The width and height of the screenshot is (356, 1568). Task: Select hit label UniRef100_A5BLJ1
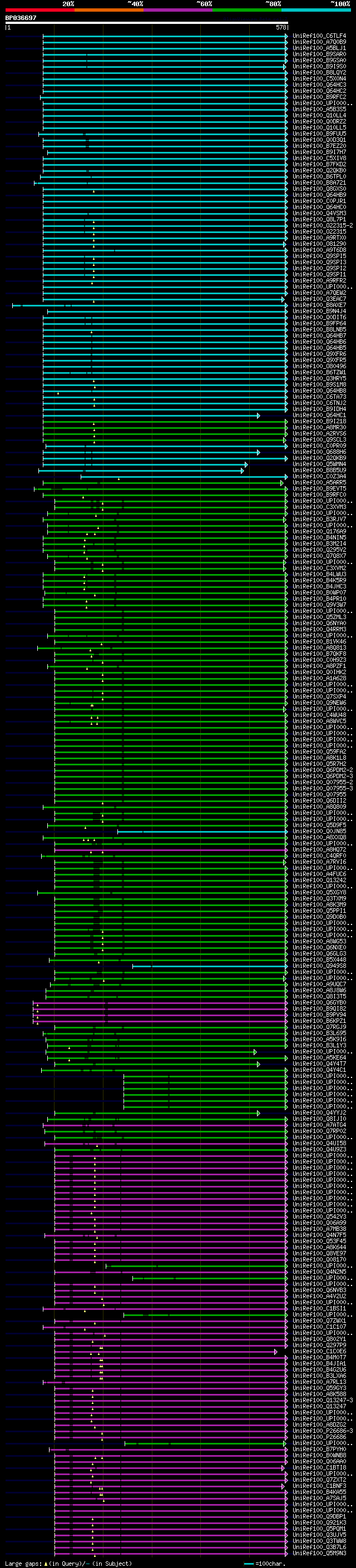point(319,49)
